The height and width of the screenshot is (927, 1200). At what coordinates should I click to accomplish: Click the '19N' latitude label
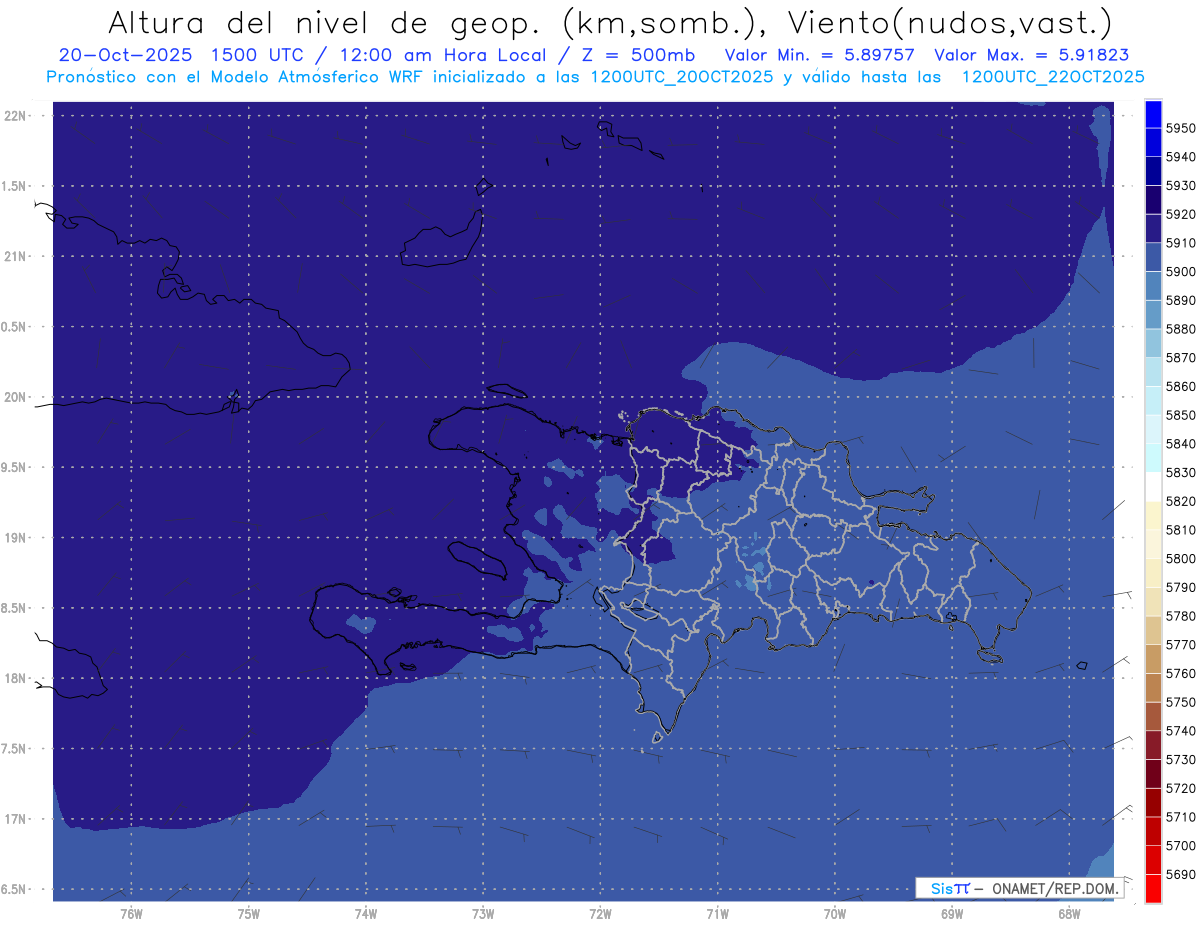[16, 538]
